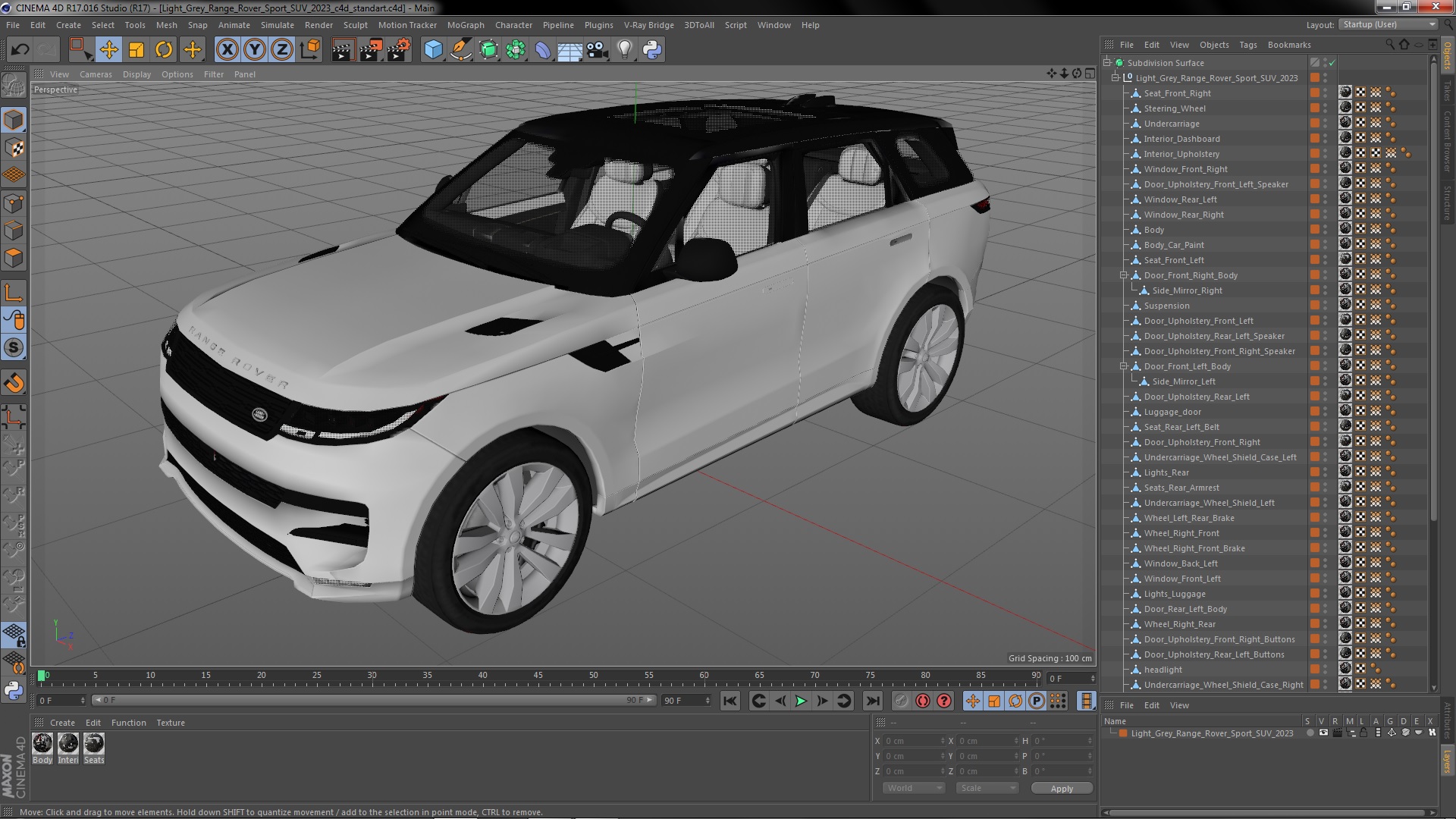1456x819 pixels.
Task: Click the green array modeling icon
Action: 516,50
